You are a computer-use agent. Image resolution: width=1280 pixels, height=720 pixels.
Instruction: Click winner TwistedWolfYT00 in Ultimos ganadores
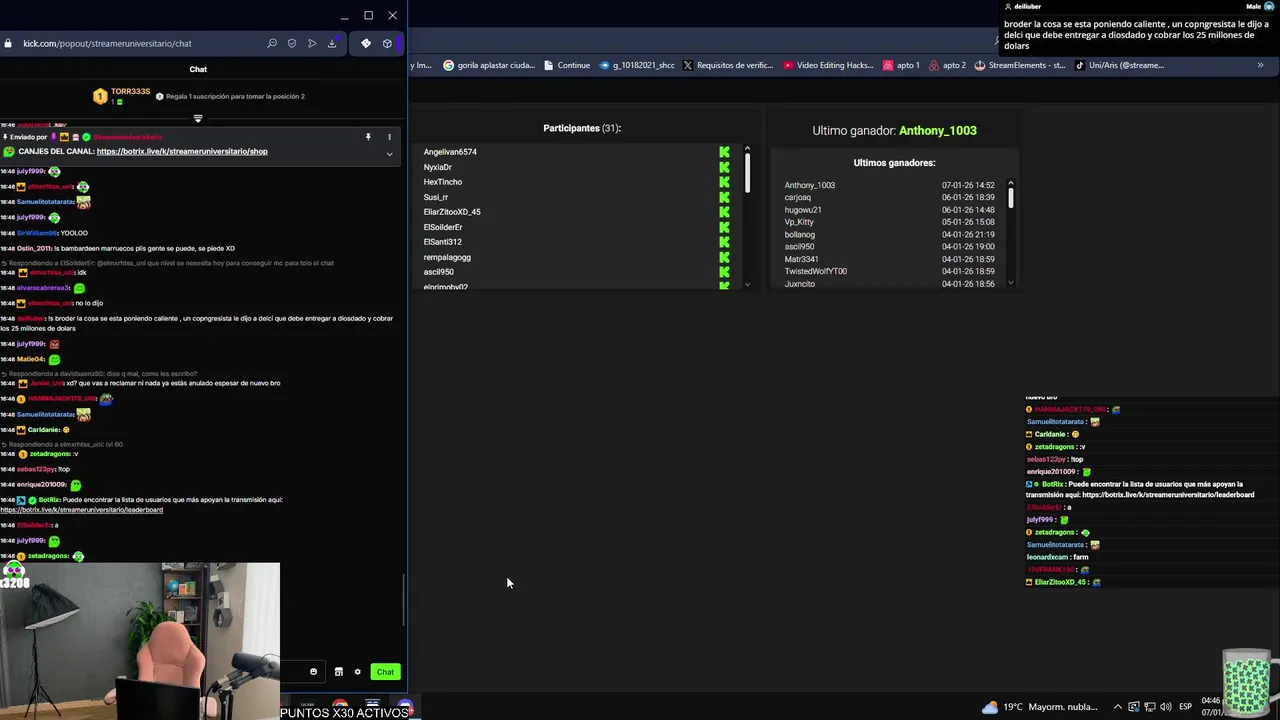(x=816, y=271)
